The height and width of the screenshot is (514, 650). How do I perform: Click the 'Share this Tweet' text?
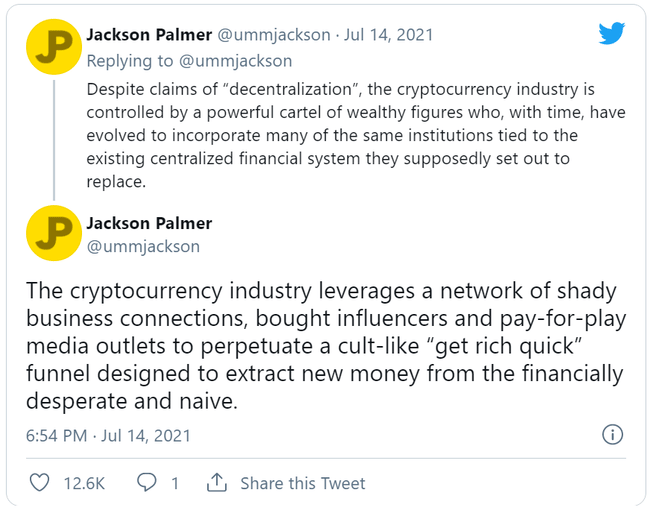click(x=303, y=483)
